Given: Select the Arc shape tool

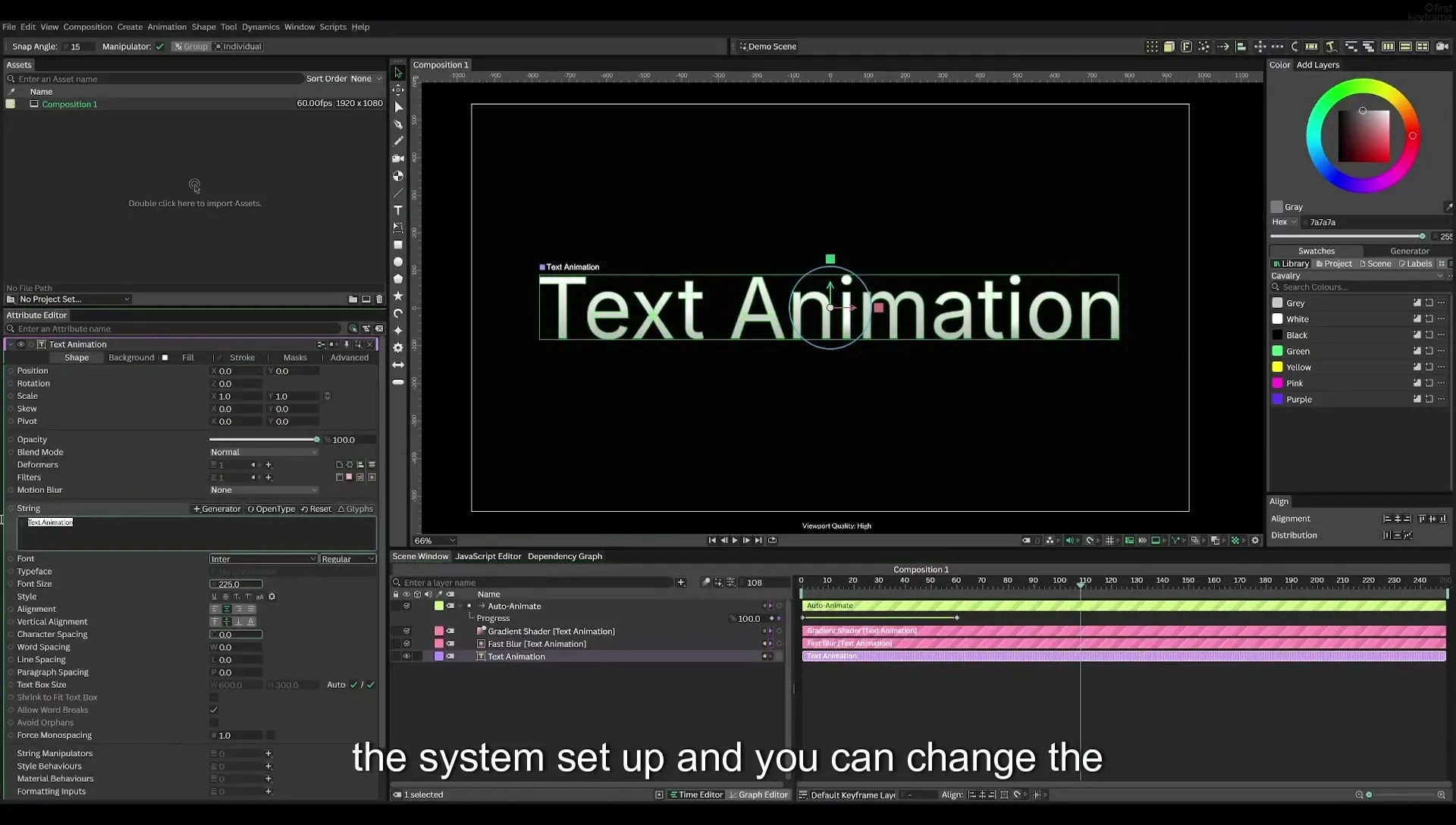Looking at the screenshot, I should coord(398,313).
